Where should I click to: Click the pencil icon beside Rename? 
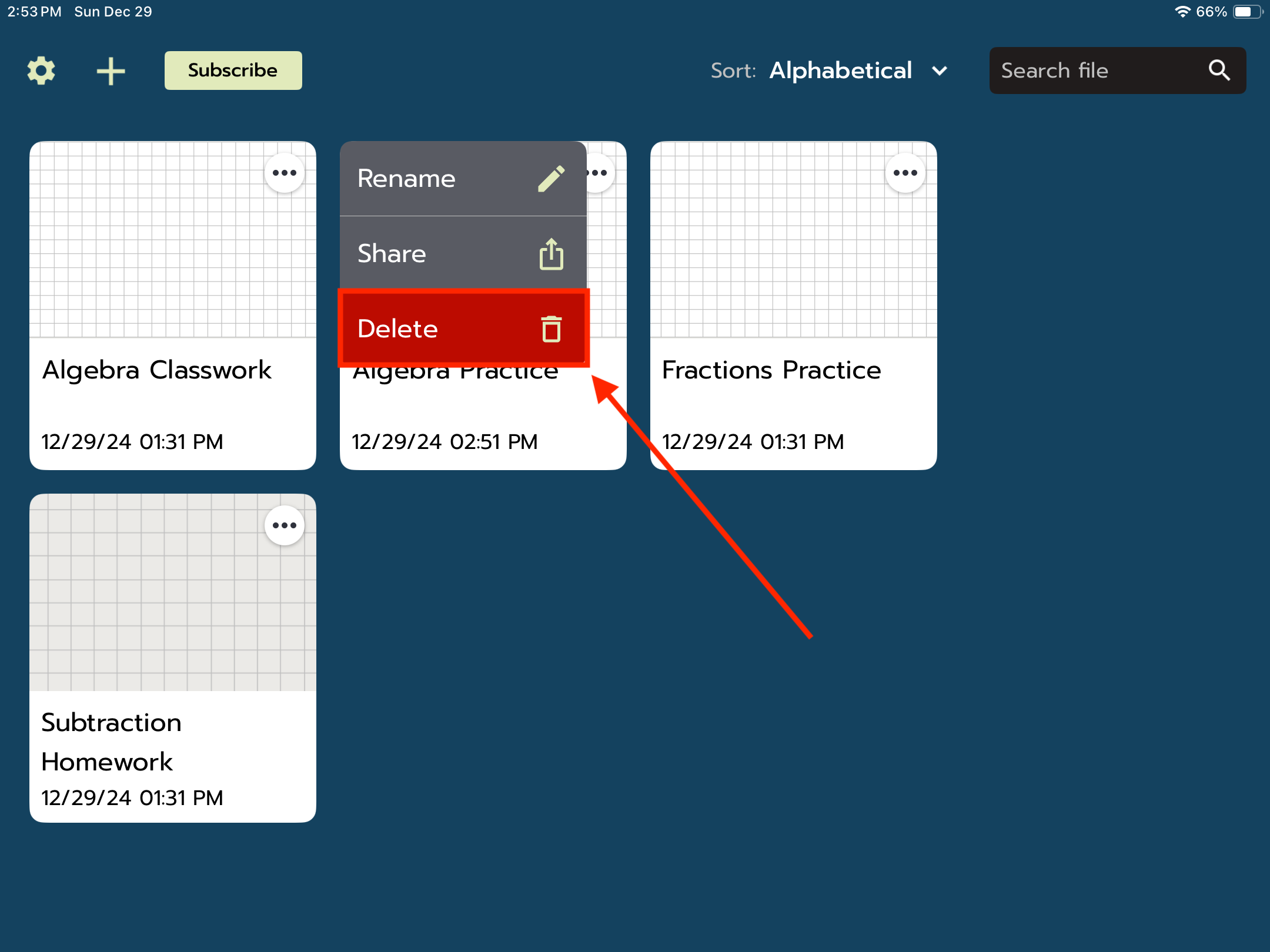click(x=551, y=179)
